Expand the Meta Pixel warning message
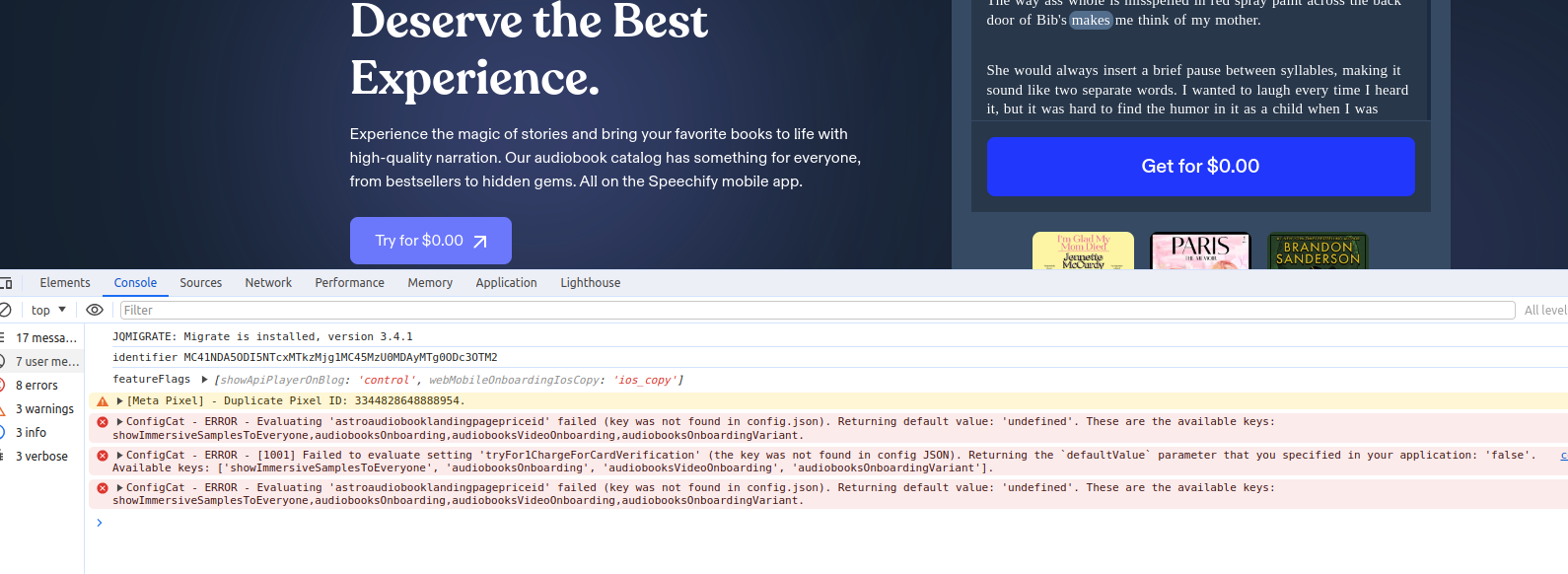 [120, 401]
